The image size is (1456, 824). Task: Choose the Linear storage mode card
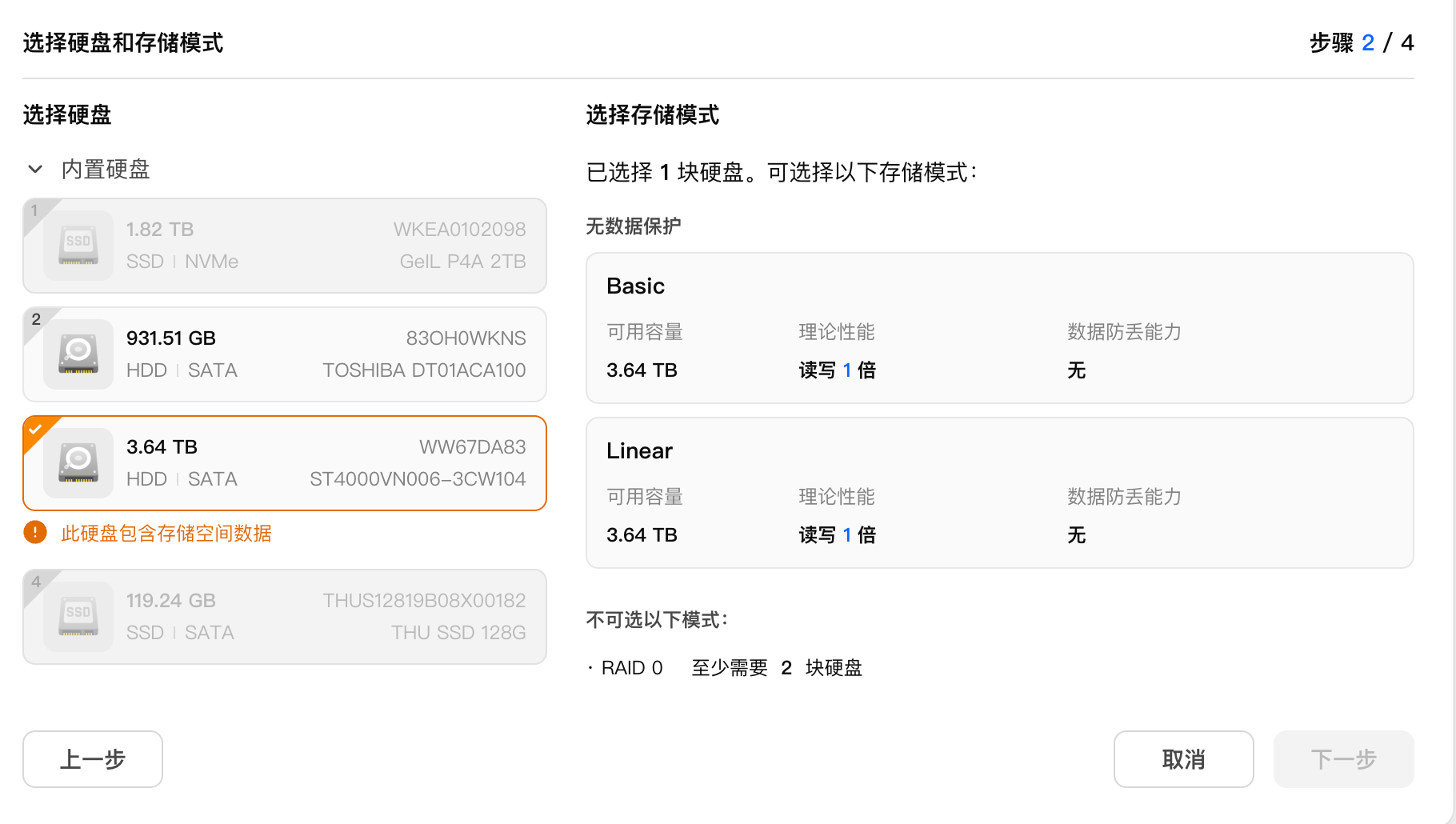pyautogui.click(x=999, y=493)
